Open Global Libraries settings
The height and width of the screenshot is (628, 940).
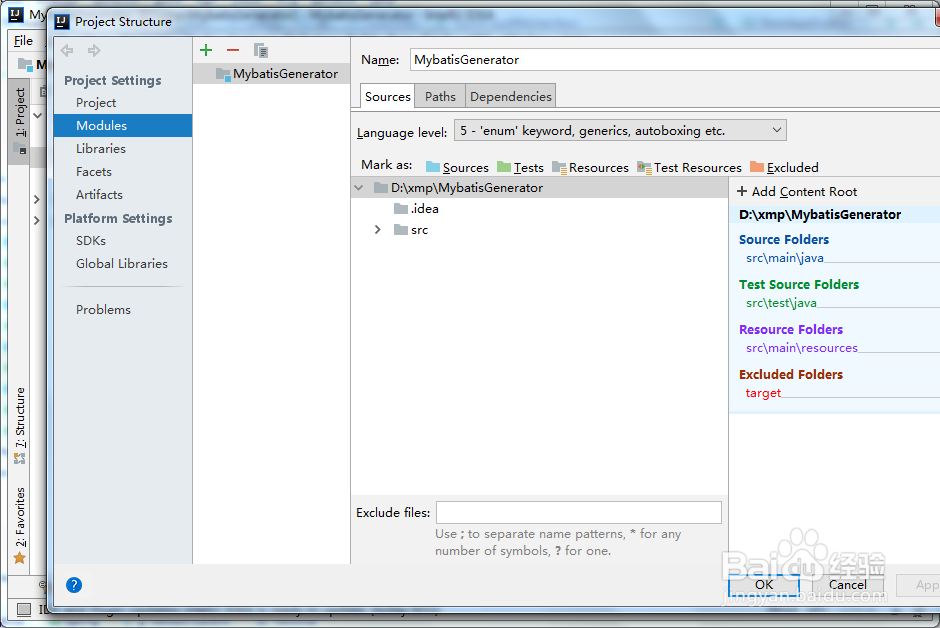122,263
